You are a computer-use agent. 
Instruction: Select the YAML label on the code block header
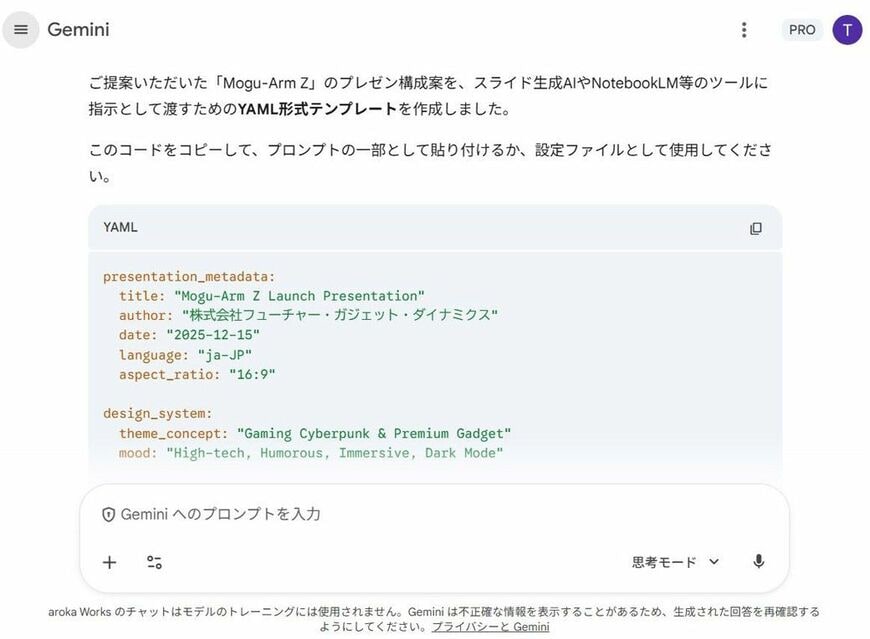coord(119,227)
